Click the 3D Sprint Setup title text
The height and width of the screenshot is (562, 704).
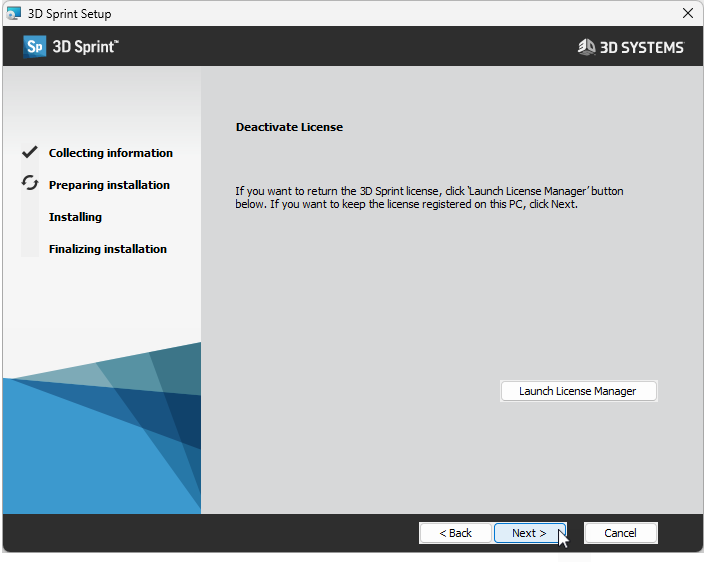pos(70,14)
